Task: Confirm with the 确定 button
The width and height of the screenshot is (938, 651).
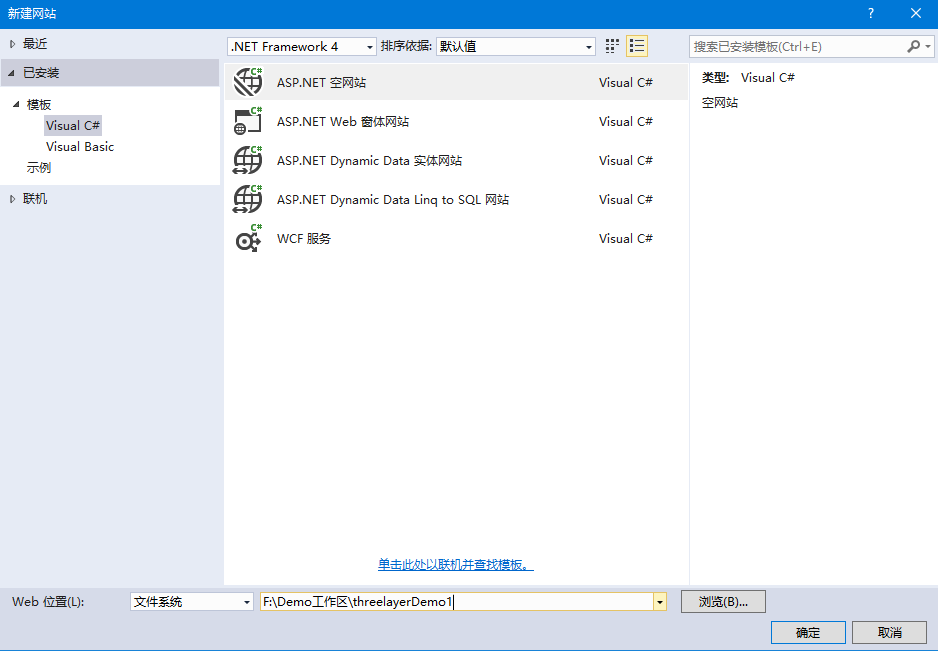Action: point(808,632)
